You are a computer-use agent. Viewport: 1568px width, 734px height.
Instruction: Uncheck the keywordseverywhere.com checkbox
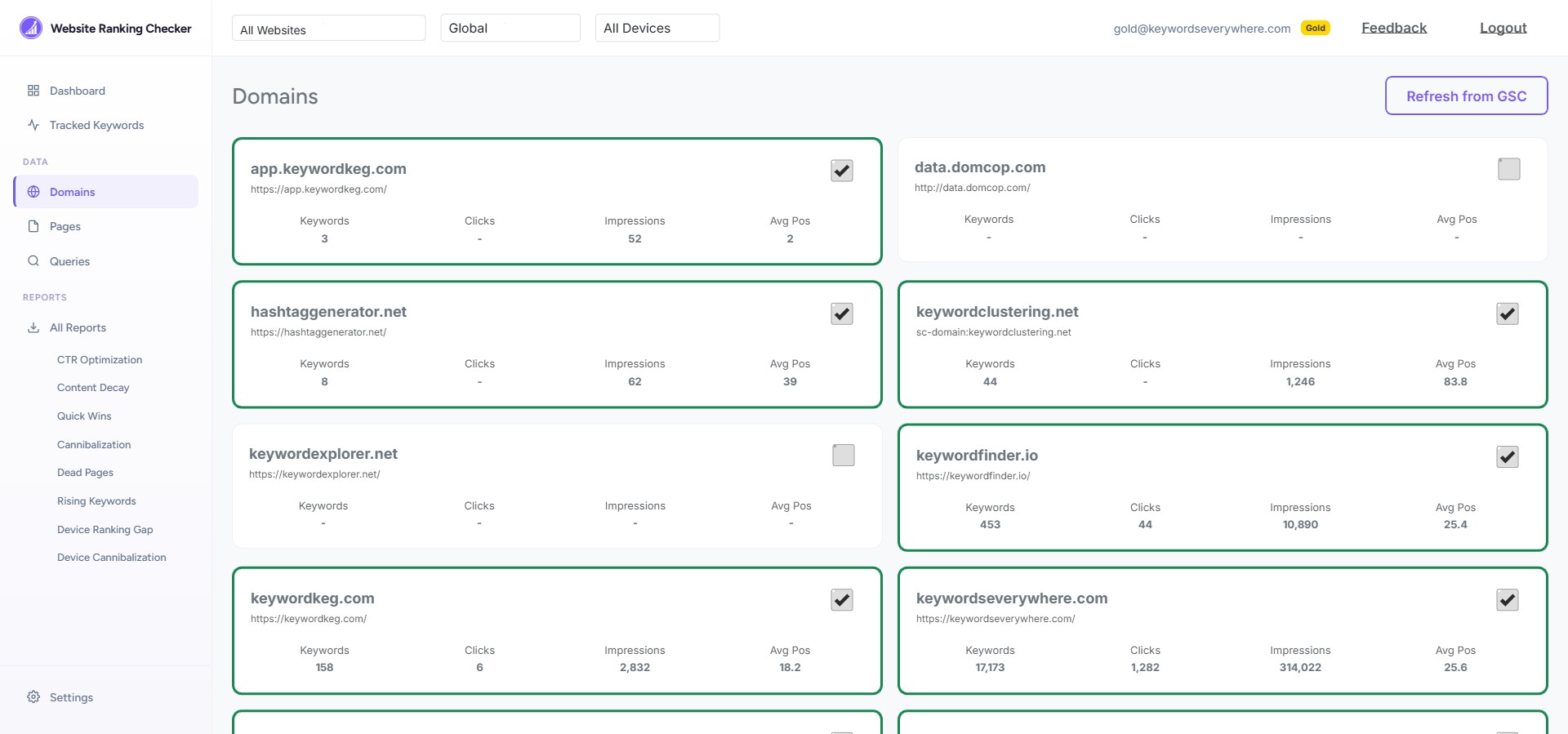pos(1508,600)
